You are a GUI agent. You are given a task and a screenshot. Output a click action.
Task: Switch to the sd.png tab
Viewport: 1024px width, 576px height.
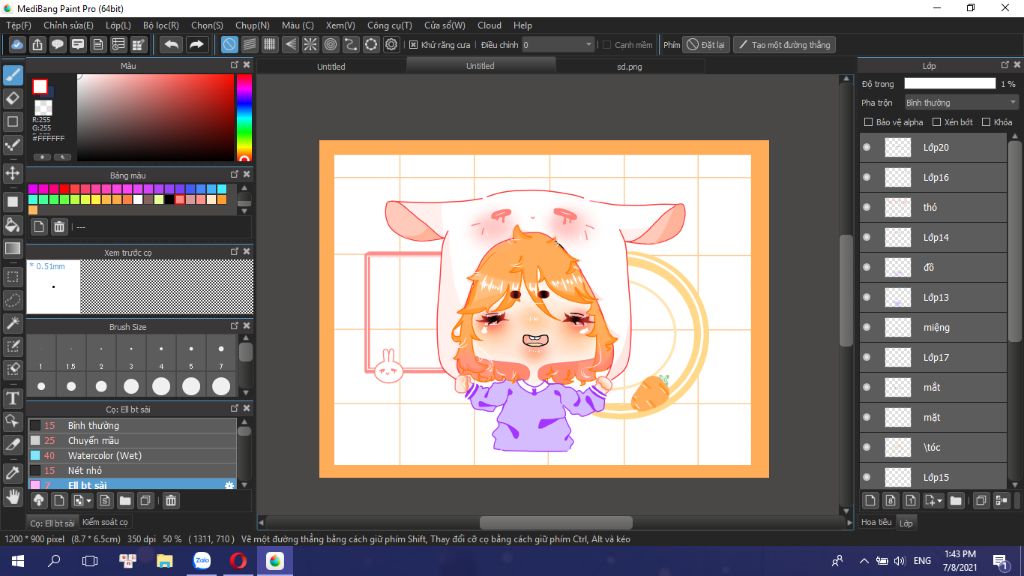click(630, 67)
